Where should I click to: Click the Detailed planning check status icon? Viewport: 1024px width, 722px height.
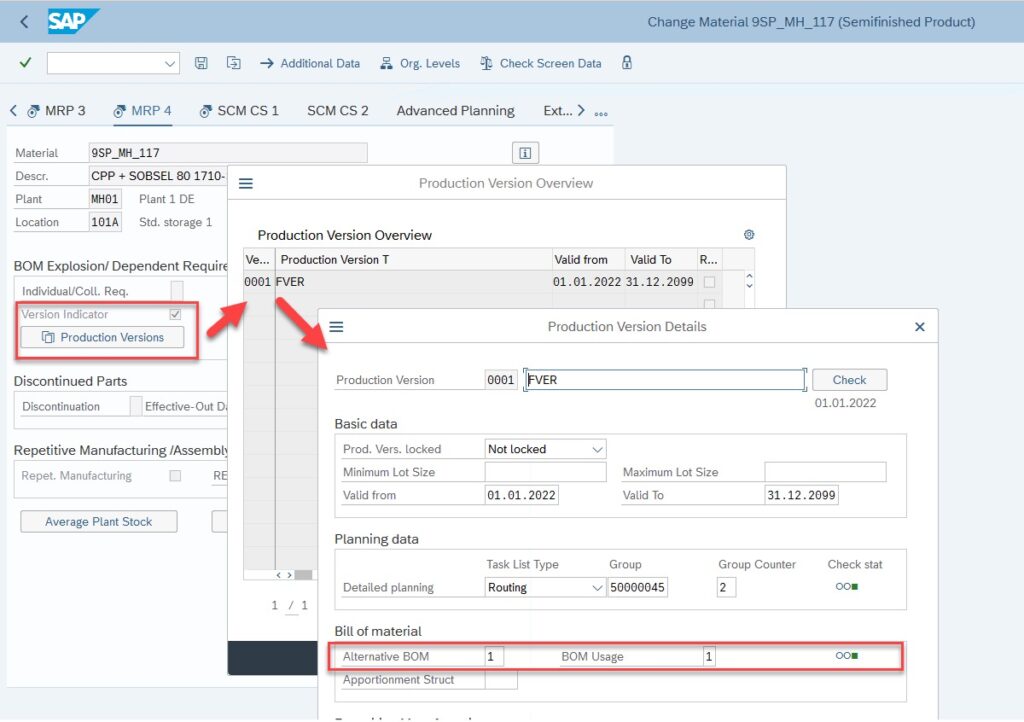click(x=846, y=587)
